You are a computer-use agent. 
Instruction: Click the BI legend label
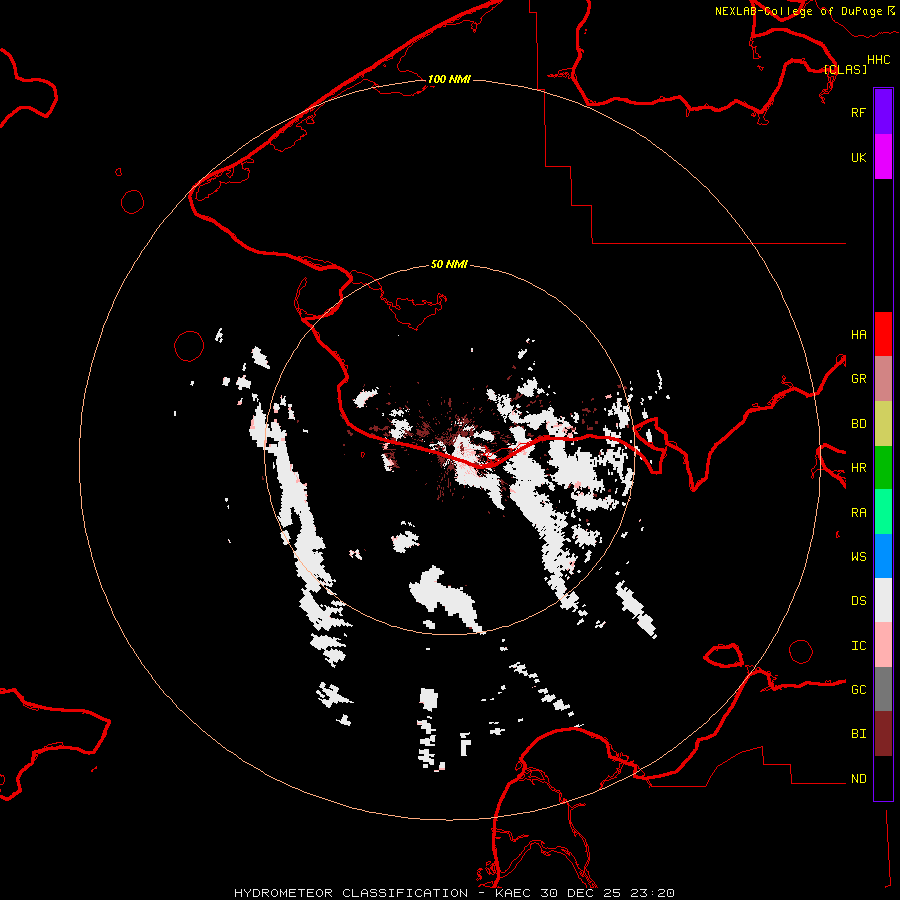(x=858, y=734)
